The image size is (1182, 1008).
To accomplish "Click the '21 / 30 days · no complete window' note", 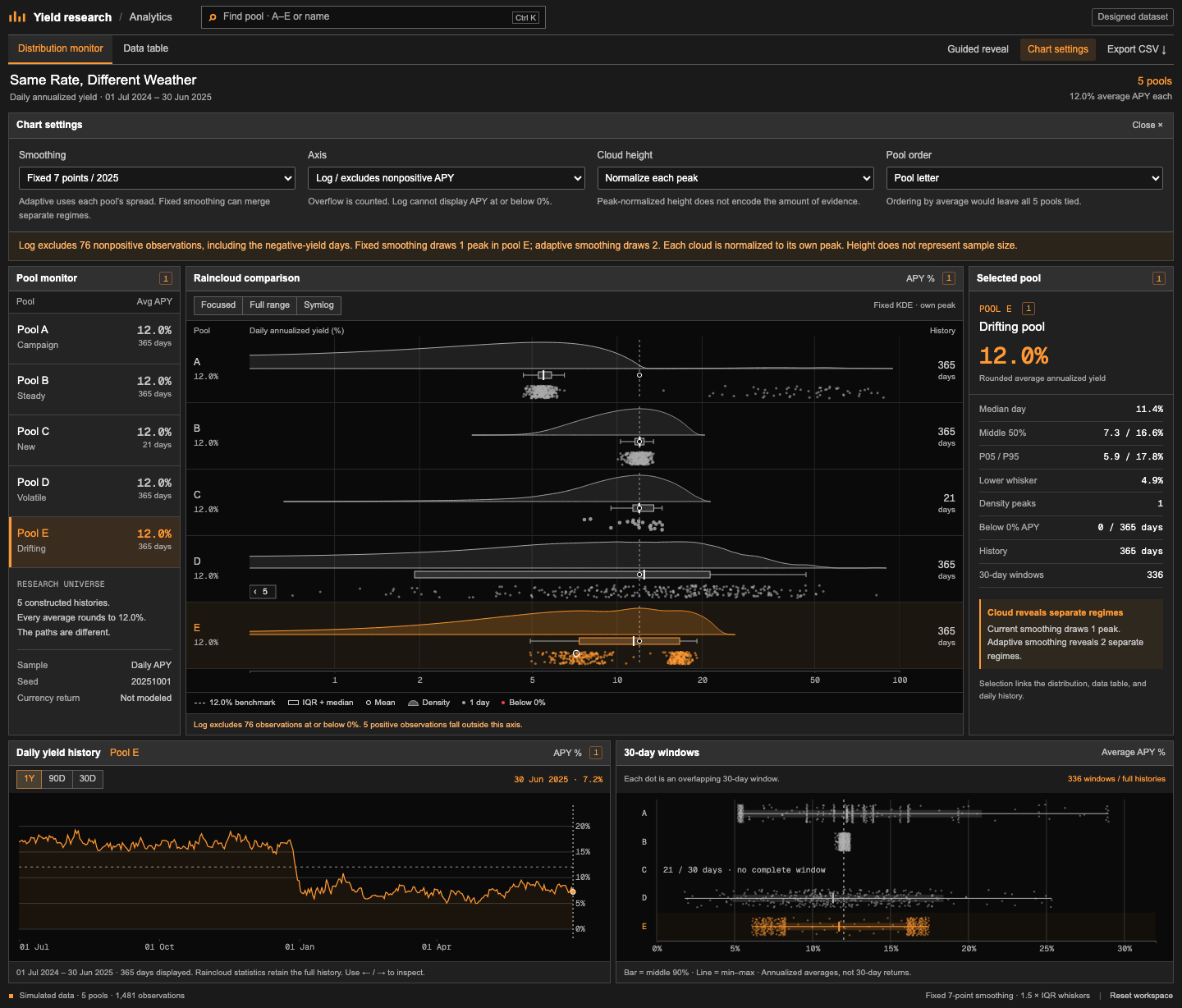I will click(744, 870).
